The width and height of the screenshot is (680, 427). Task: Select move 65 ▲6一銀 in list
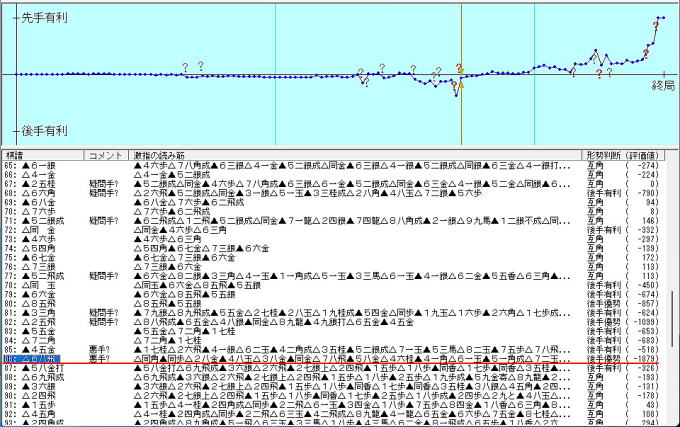click(40, 165)
